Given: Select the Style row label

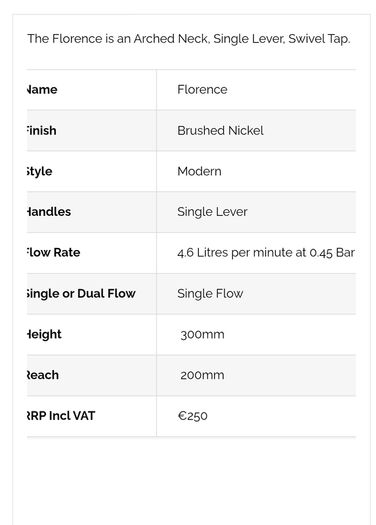Looking at the screenshot, I should coord(40,171).
